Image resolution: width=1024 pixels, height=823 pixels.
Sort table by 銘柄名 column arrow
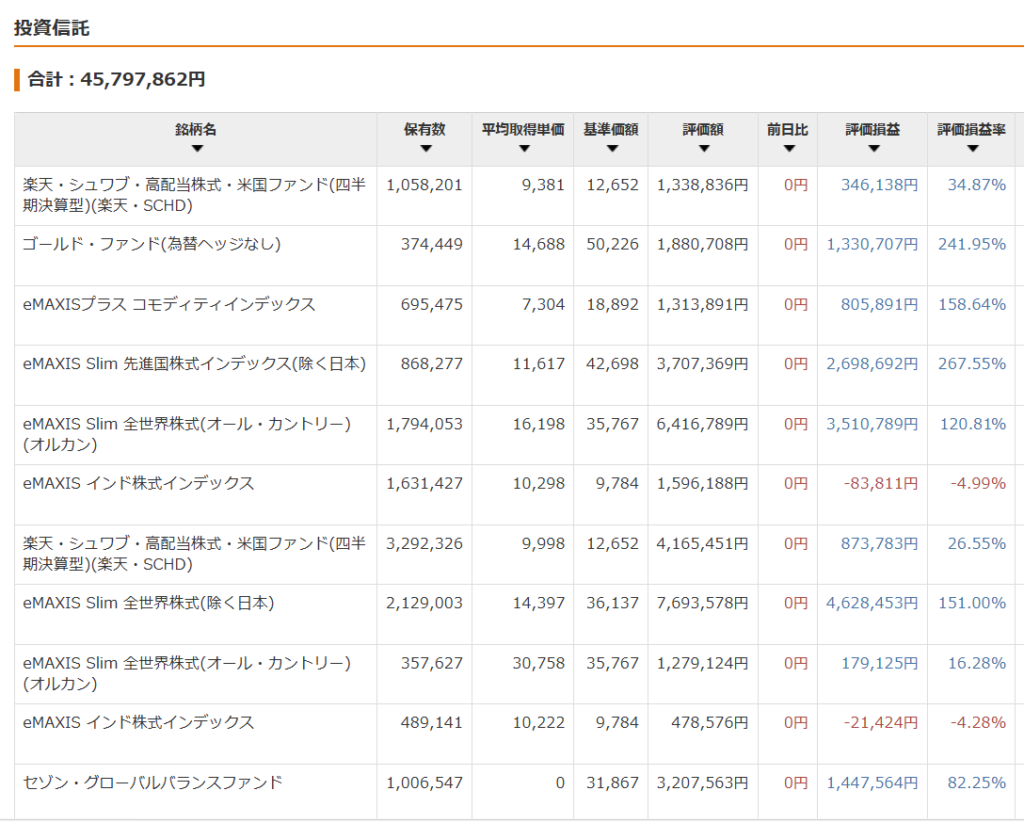[x=196, y=149]
